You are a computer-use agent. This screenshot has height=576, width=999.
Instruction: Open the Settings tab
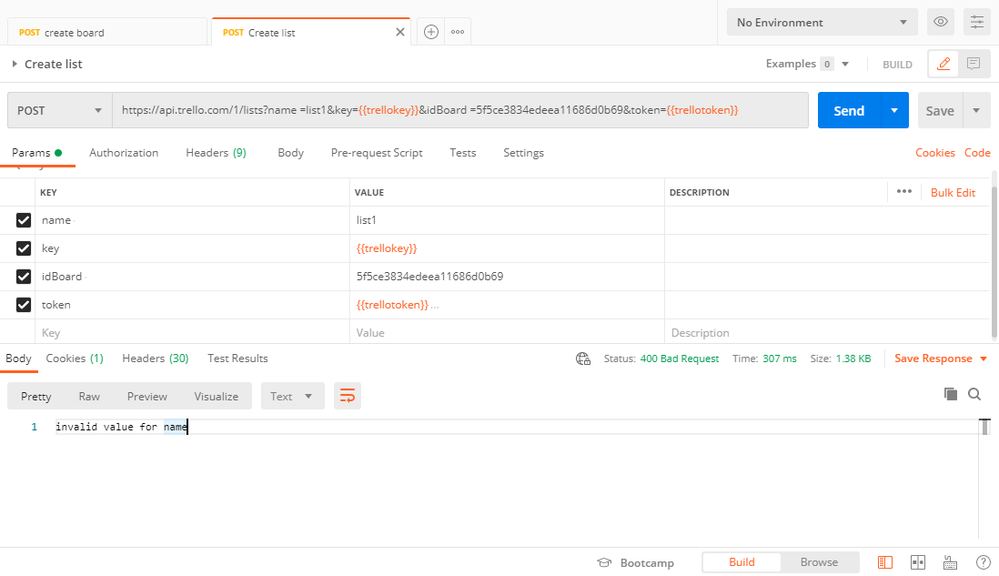[523, 153]
